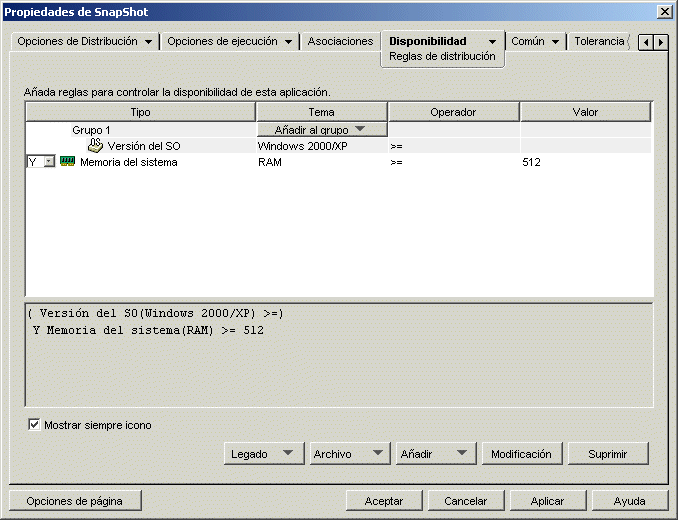The image size is (678, 520).
Task: Expand the Disponibilidad tab arrow
Action: tap(492, 42)
